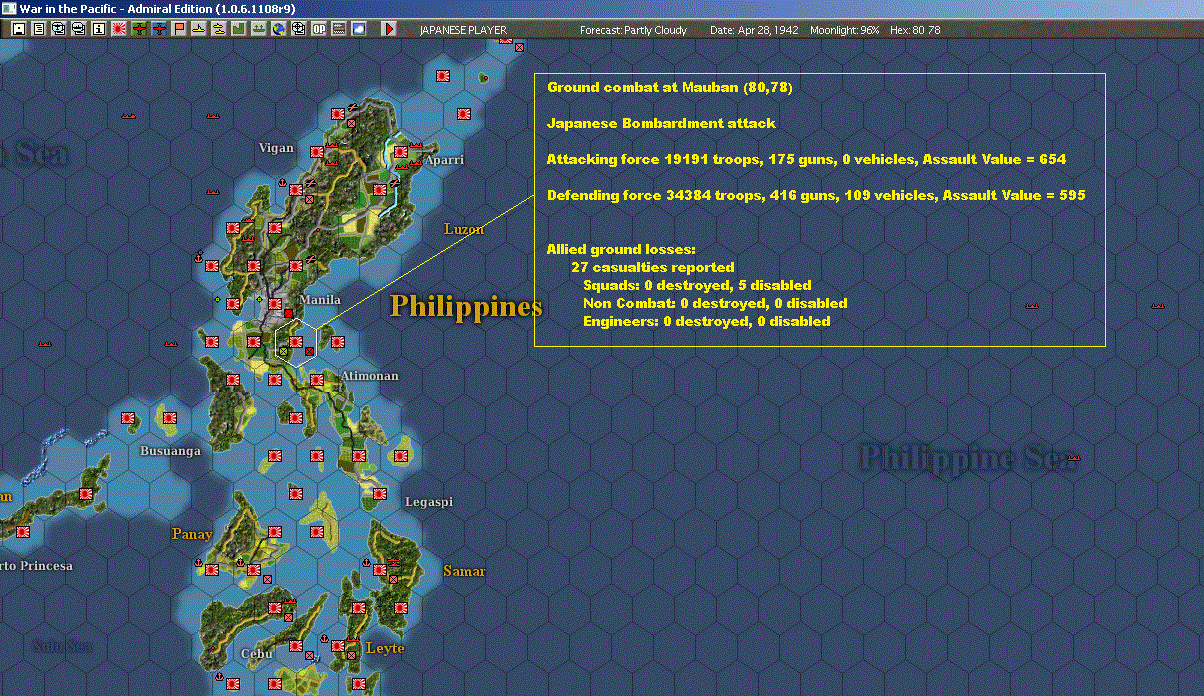The height and width of the screenshot is (696, 1204).
Task: Click the Japanese rising sun toolbar icon
Action: click(119, 29)
